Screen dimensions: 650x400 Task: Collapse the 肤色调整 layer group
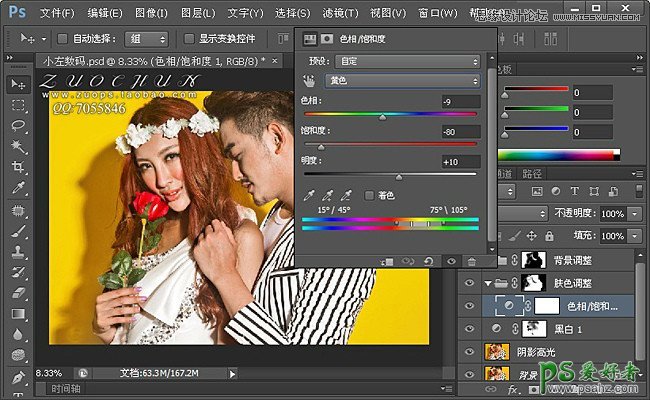(488, 283)
